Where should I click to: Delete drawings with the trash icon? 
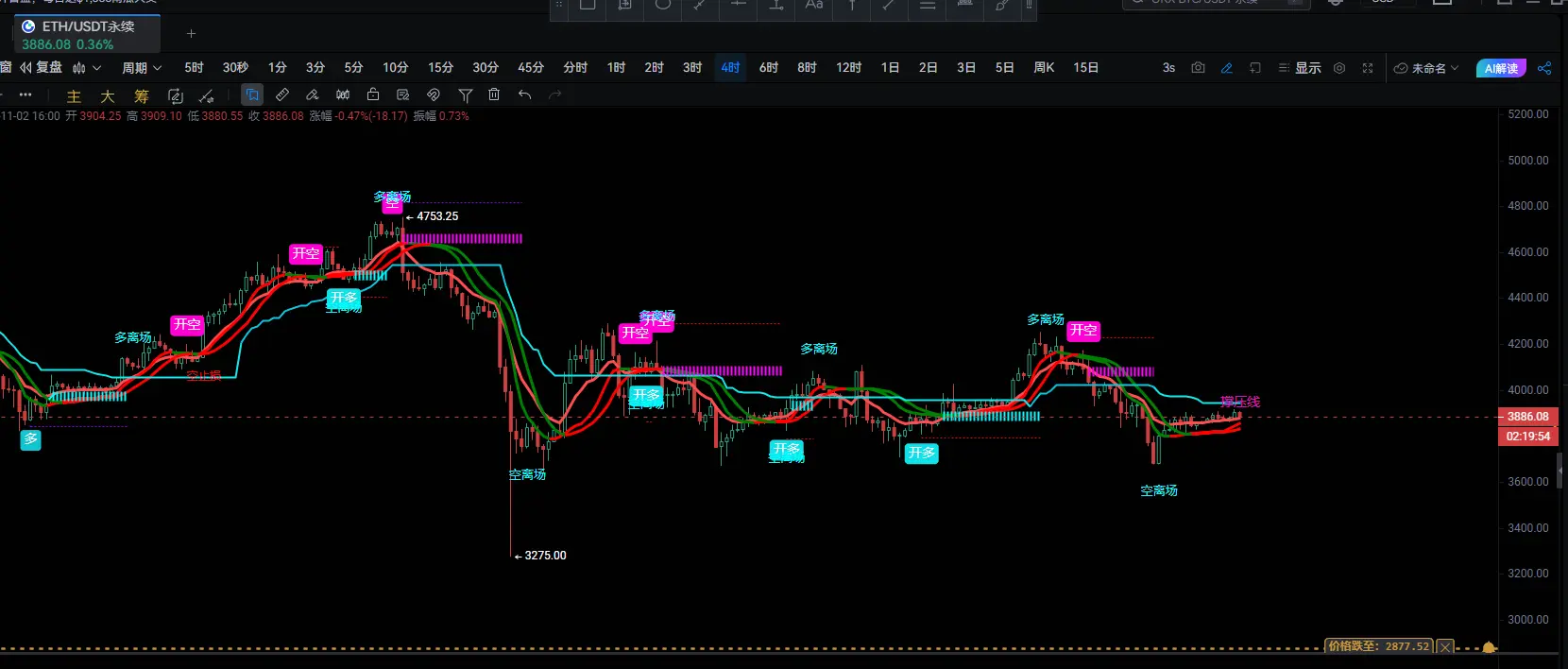494,94
